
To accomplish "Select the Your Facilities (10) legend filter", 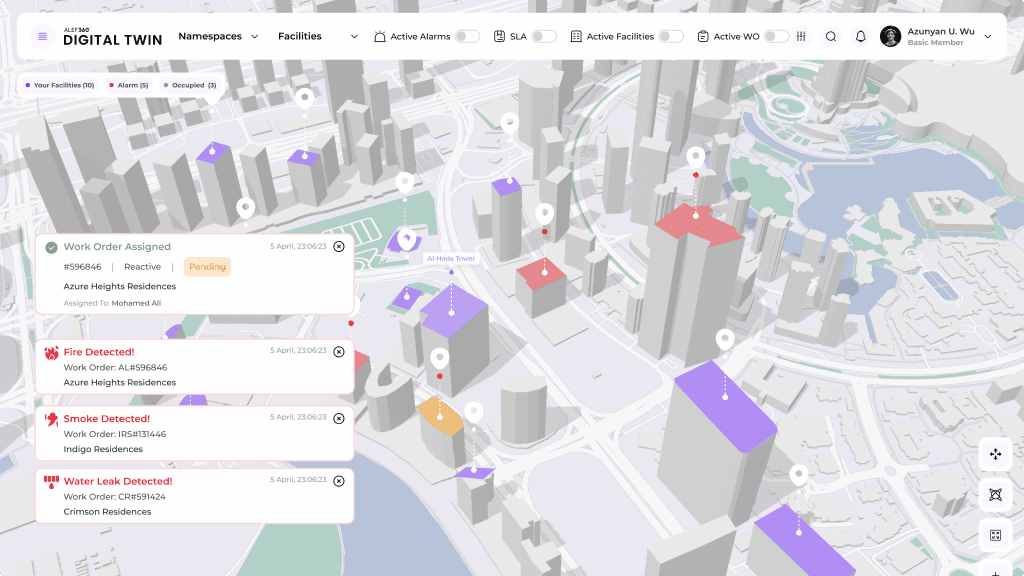I will [60, 86].
